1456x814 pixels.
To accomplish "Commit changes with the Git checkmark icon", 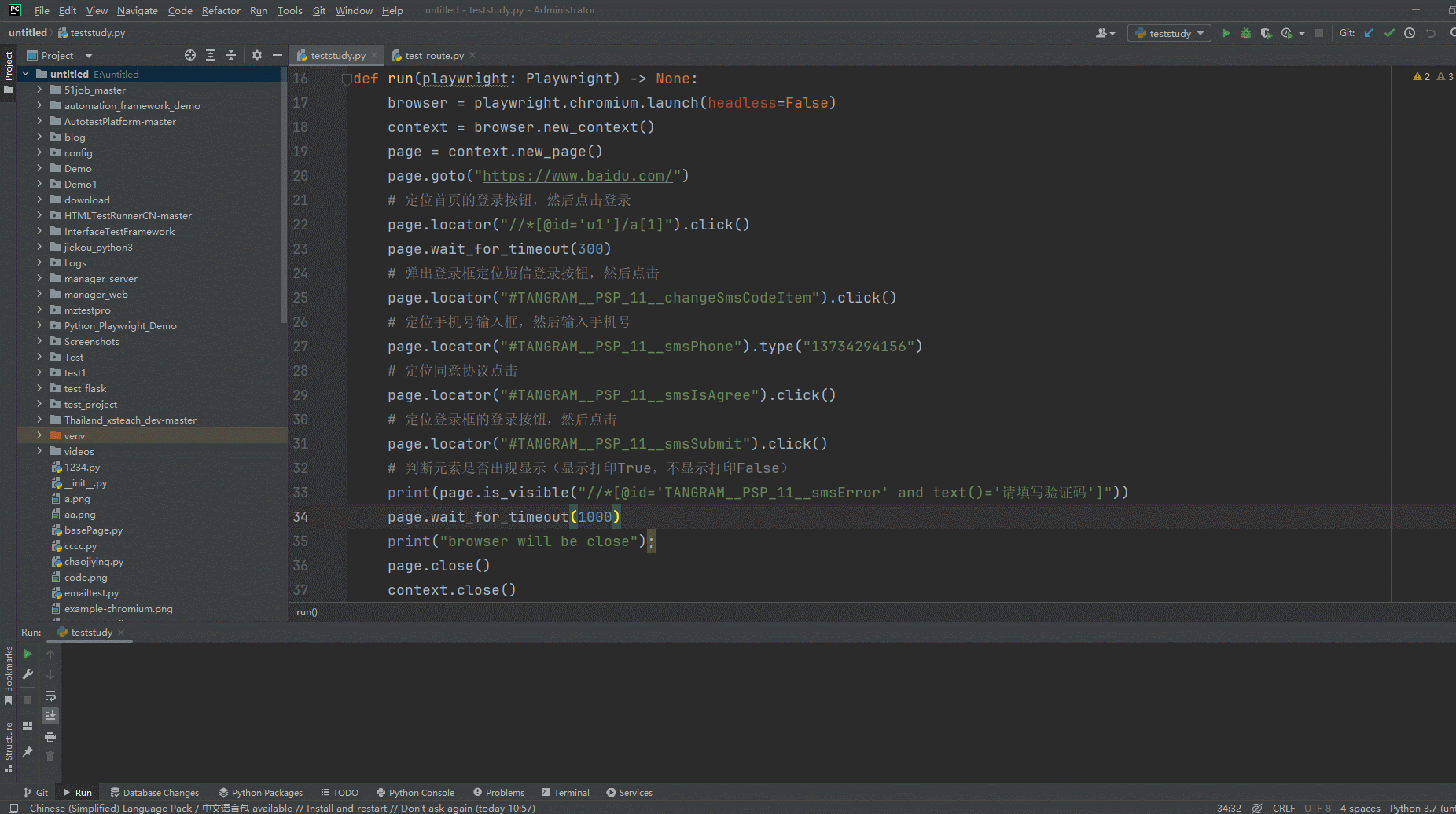I will pyautogui.click(x=1389, y=33).
